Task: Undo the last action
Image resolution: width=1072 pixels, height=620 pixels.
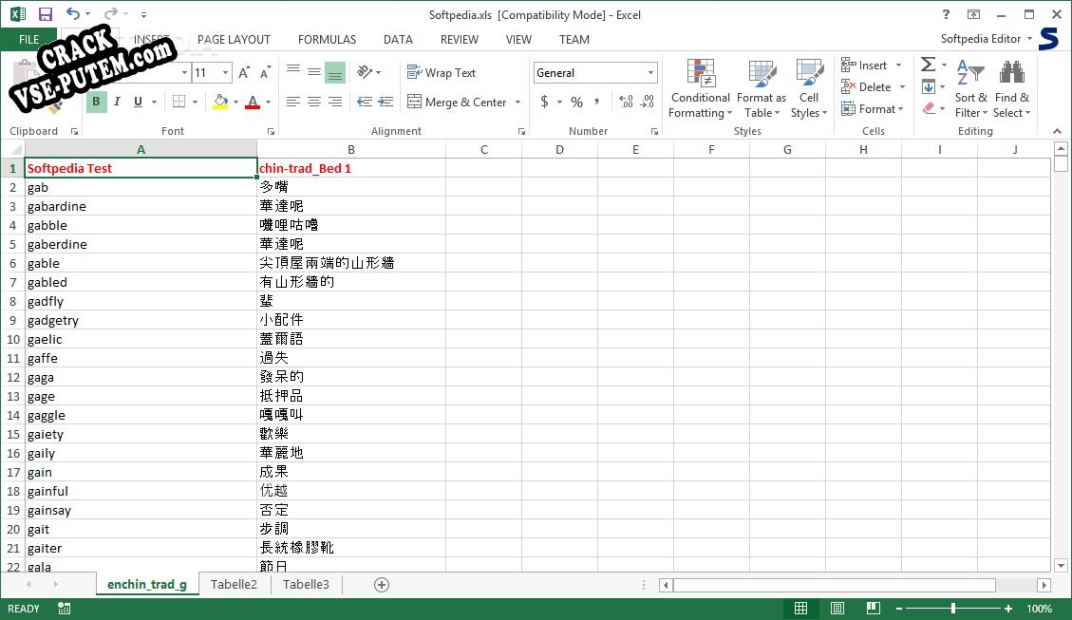Action: click(x=72, y=14)
